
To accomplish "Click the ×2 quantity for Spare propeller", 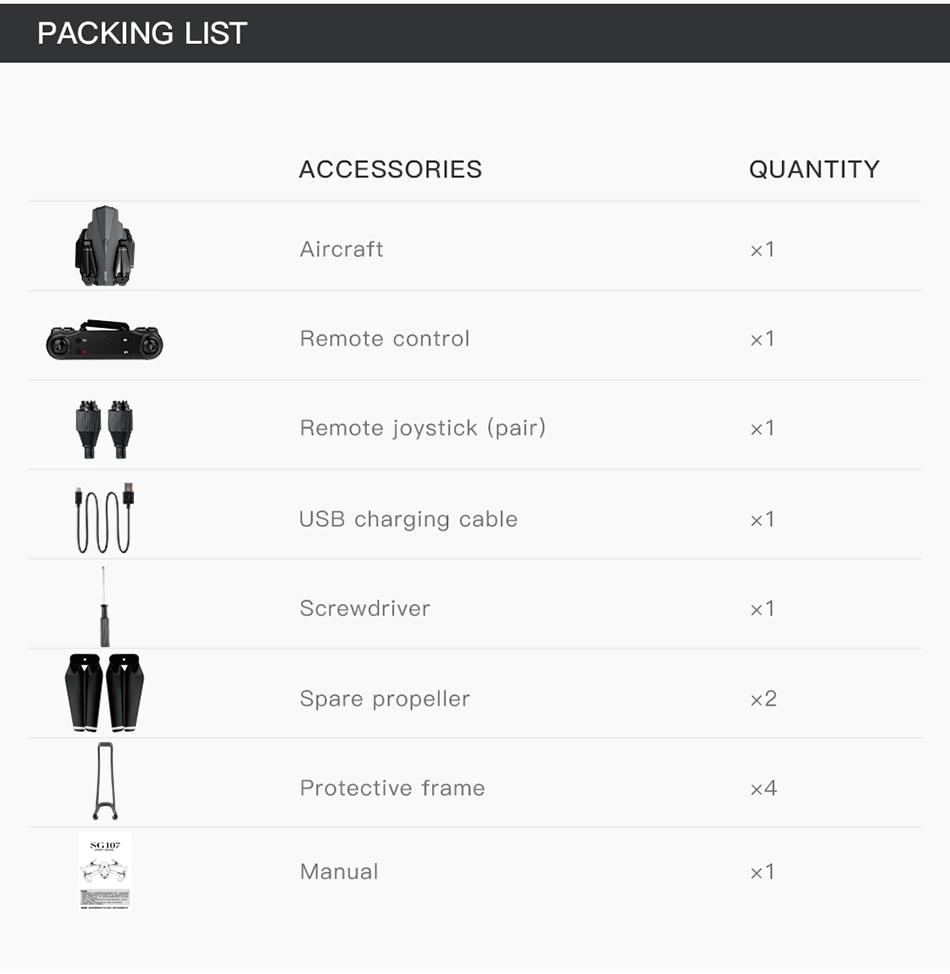I will coord(763,698).
